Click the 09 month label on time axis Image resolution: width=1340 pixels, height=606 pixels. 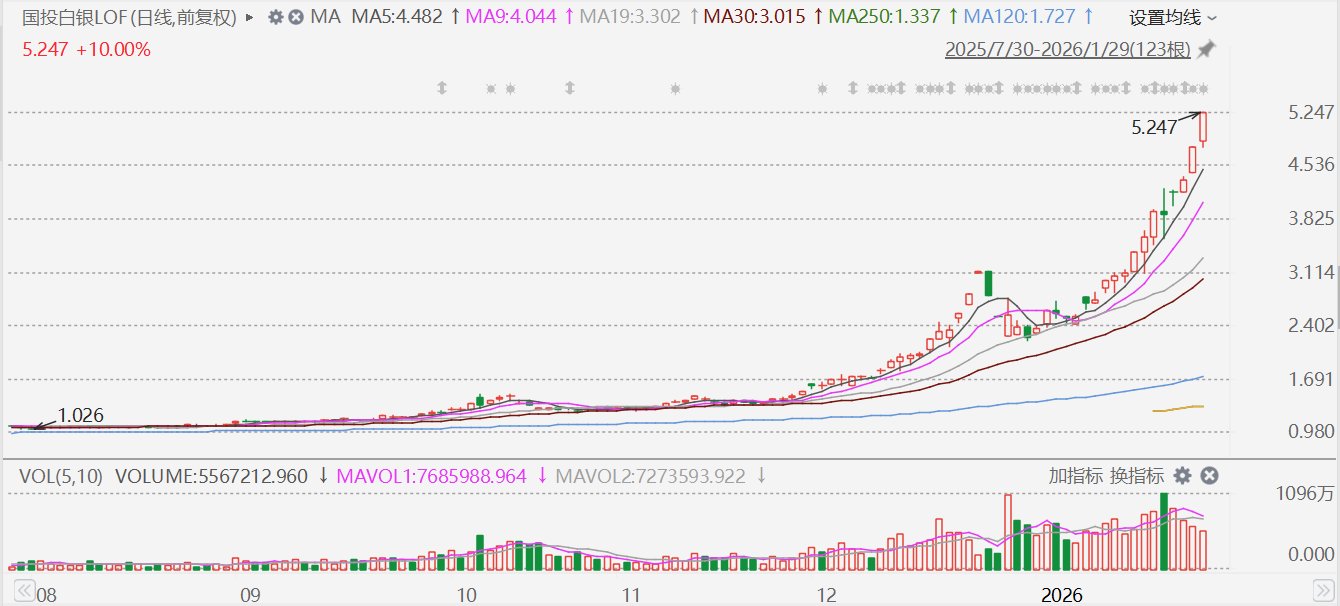[250, 594]
